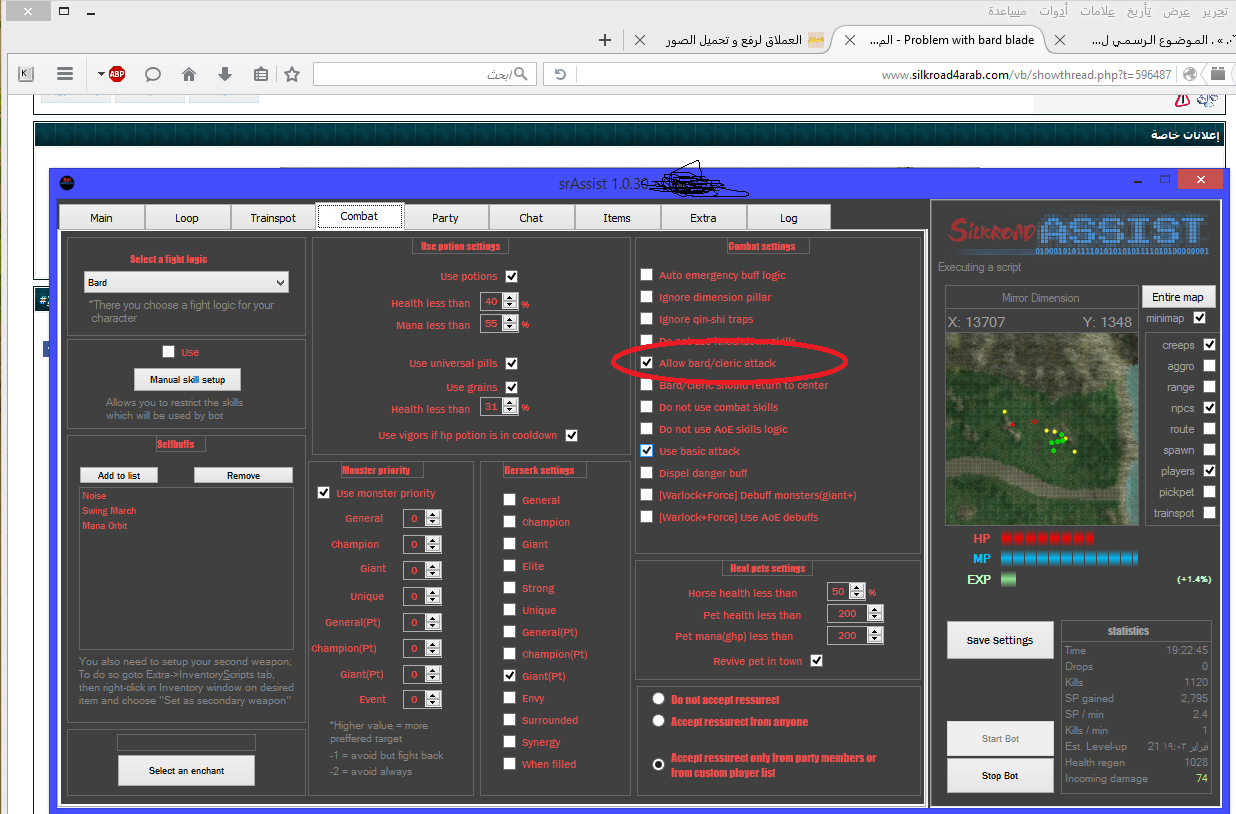Toggle the Use potions checkbox
This screenshot has width=1236, height=814.
tap(512, 276)
